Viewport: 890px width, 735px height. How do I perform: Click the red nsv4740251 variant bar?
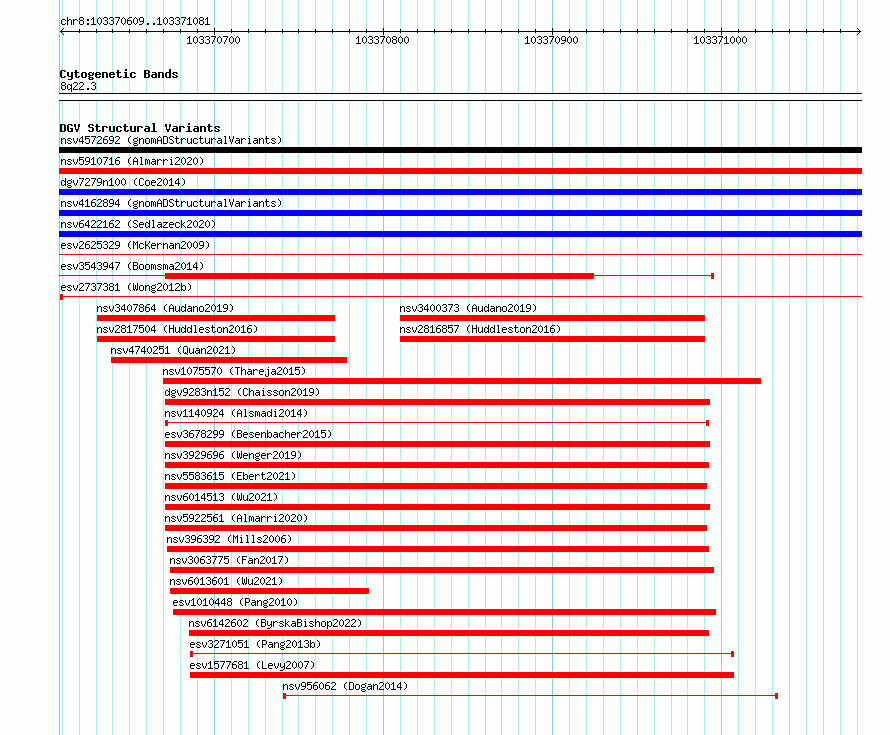point(229,360)
